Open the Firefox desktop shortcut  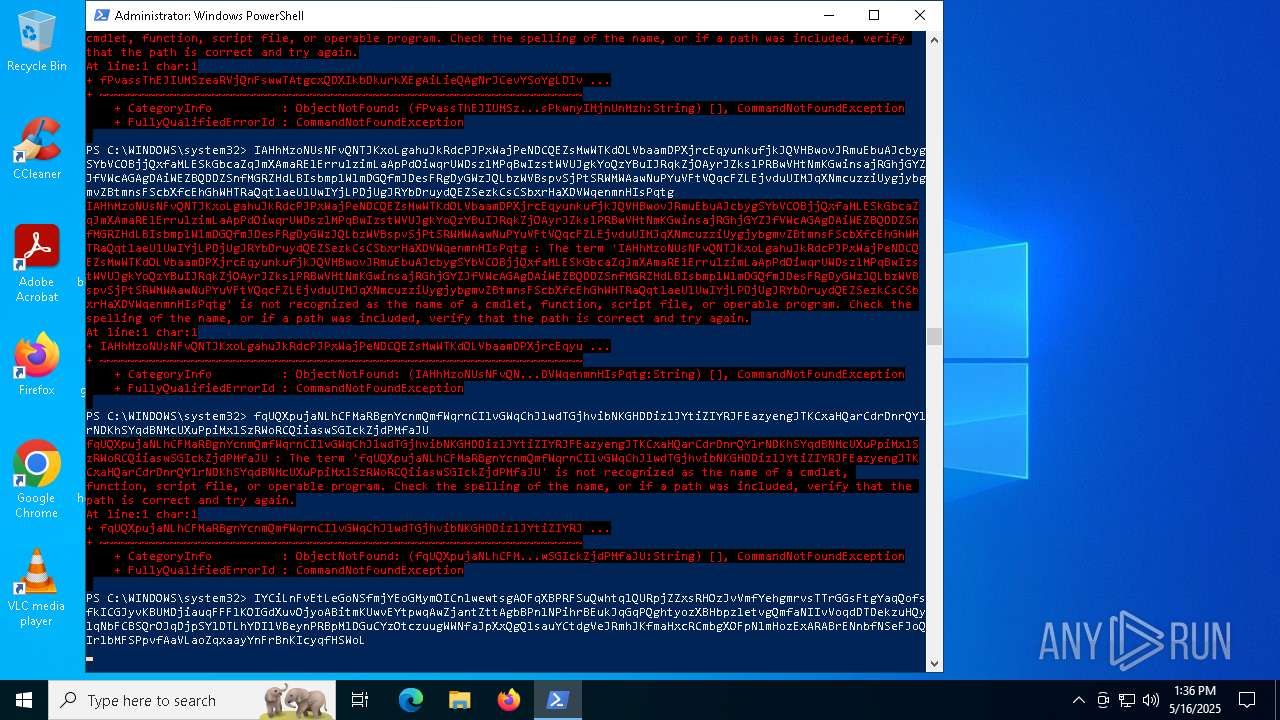pos(37,364)
